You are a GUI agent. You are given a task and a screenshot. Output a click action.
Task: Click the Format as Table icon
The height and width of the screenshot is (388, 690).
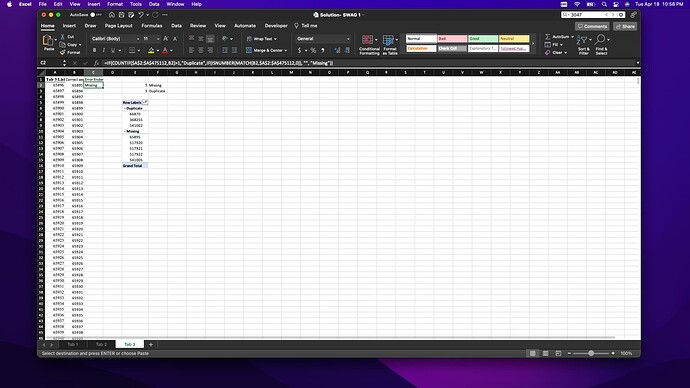388,40
